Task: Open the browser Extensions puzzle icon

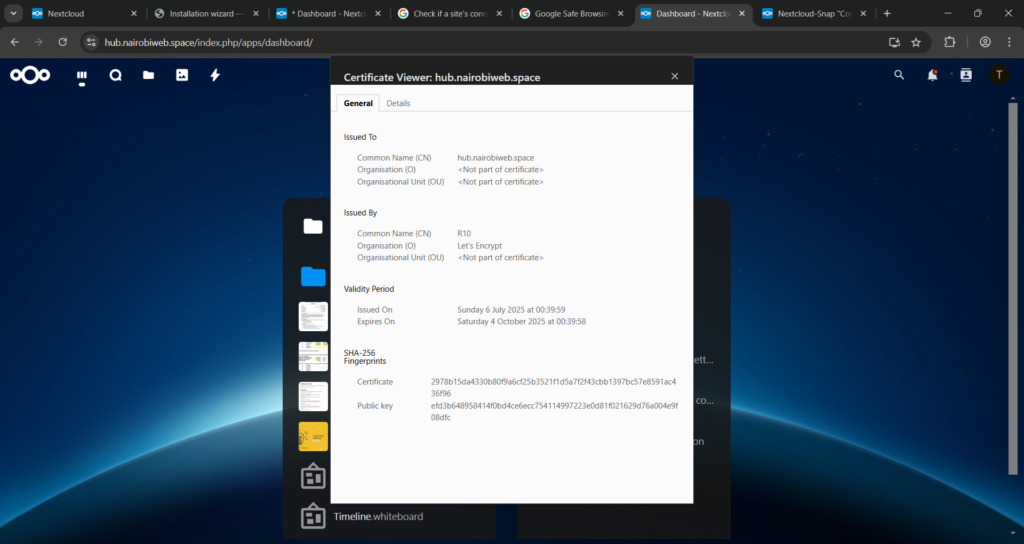Action: (950, 42)
